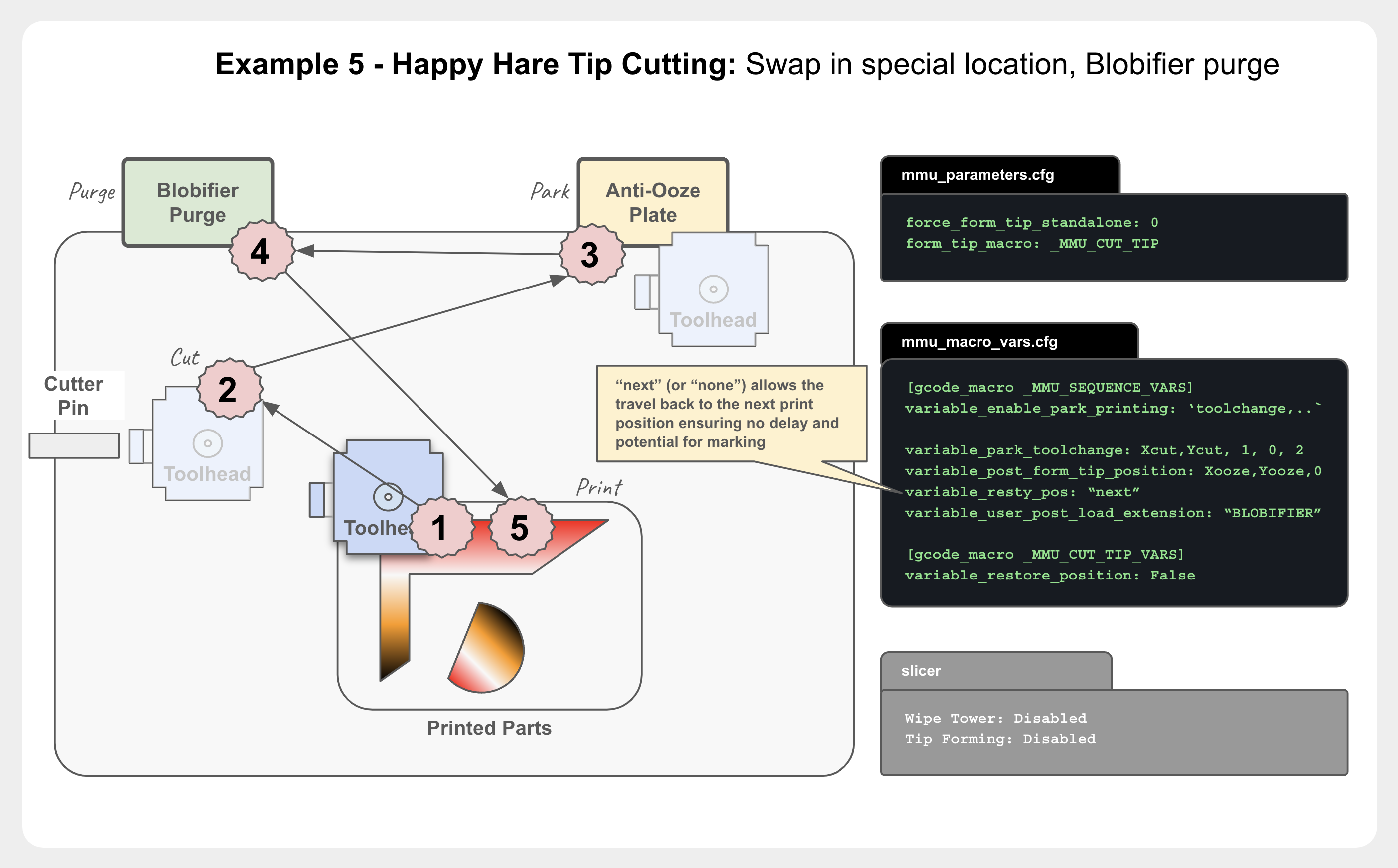Click the "variable_user_post_load_extension" line
Viewport: 1398px width, 868px height.
(1114, 513)
